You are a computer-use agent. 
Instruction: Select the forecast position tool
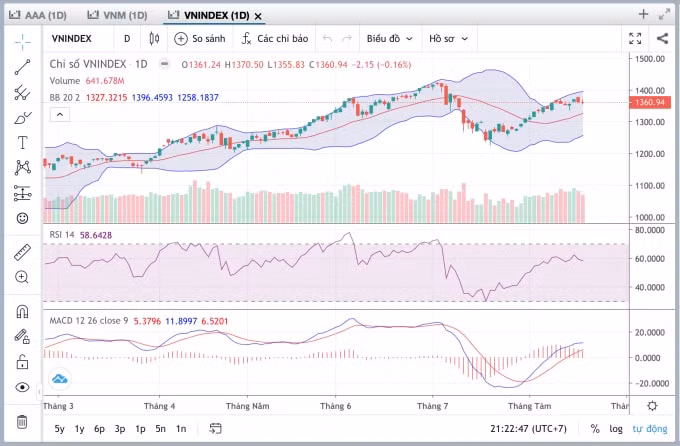click(x=23, y=193)
